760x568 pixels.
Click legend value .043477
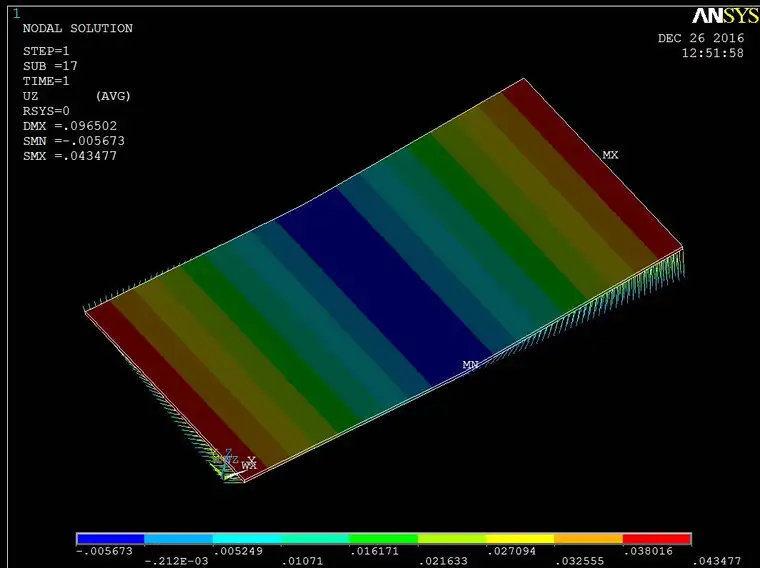tap(716, 561)
